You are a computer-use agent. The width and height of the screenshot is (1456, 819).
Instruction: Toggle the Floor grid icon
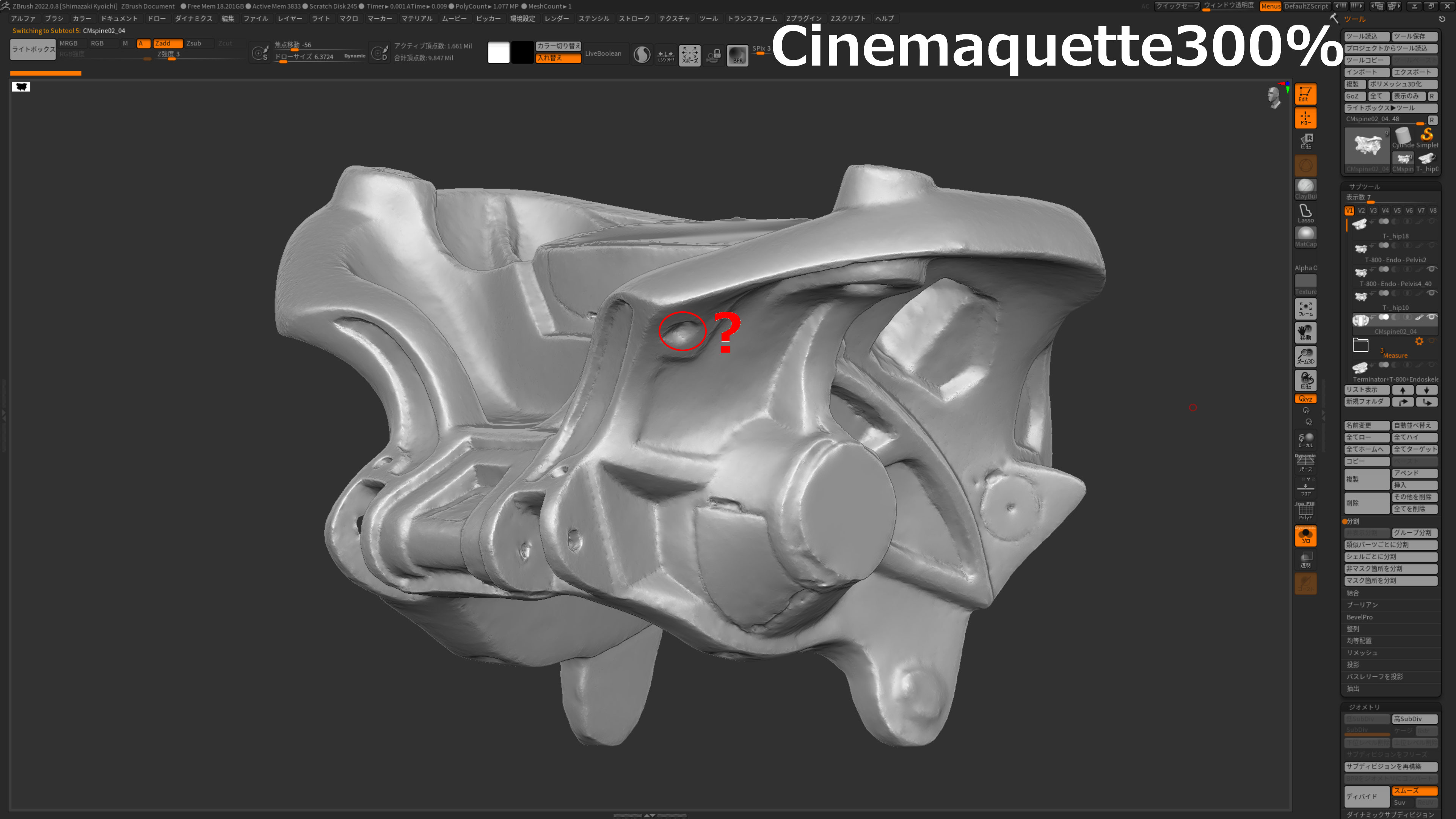click(1305, 487)
